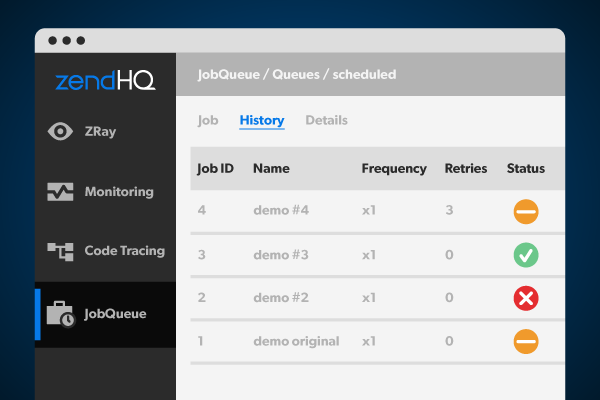600x400 pixels.
Task: Click orange status icon for demo #4
Action: click(526, 212)
